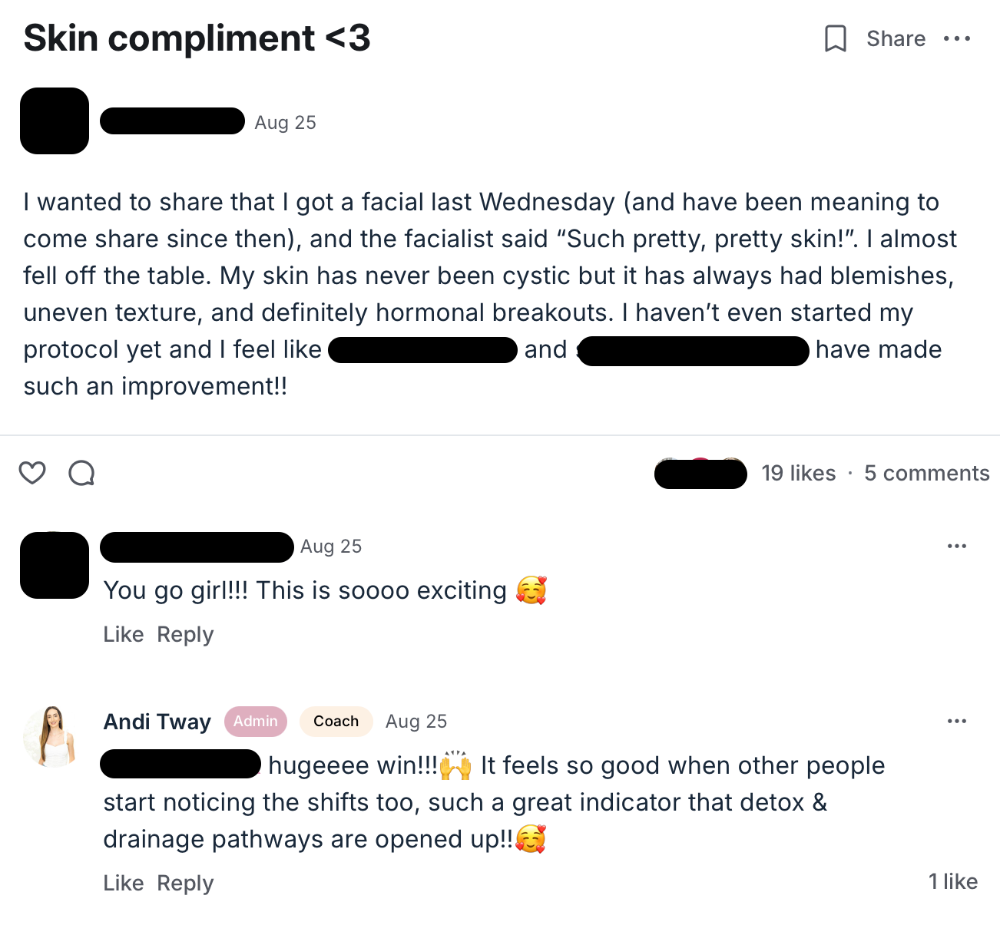Reply to the "You go girl!!!" comment
Viewport: 1000px width, 935px height.
(x=185, y=635)
